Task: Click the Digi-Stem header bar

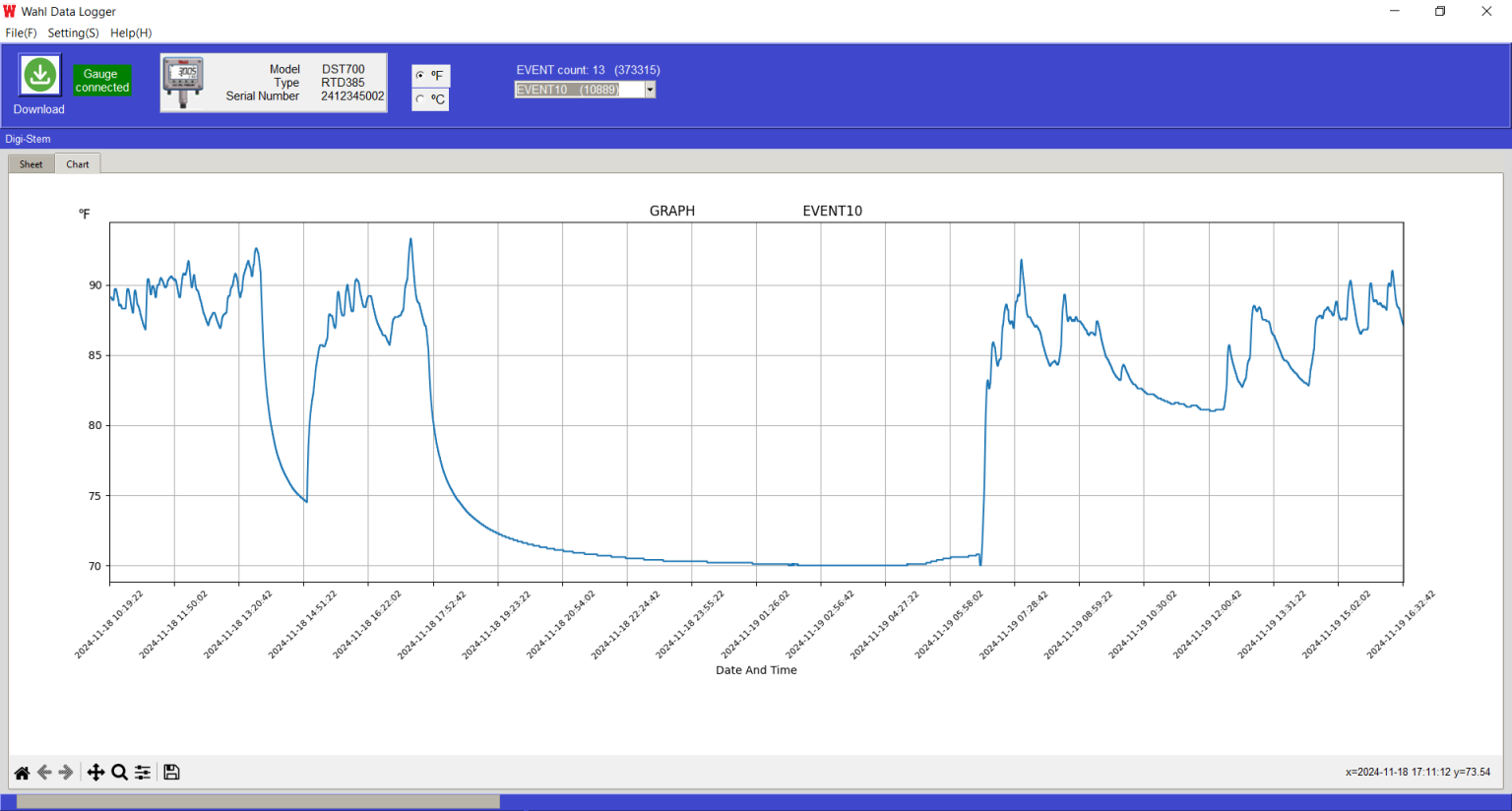Action: (x=28, y=139)
